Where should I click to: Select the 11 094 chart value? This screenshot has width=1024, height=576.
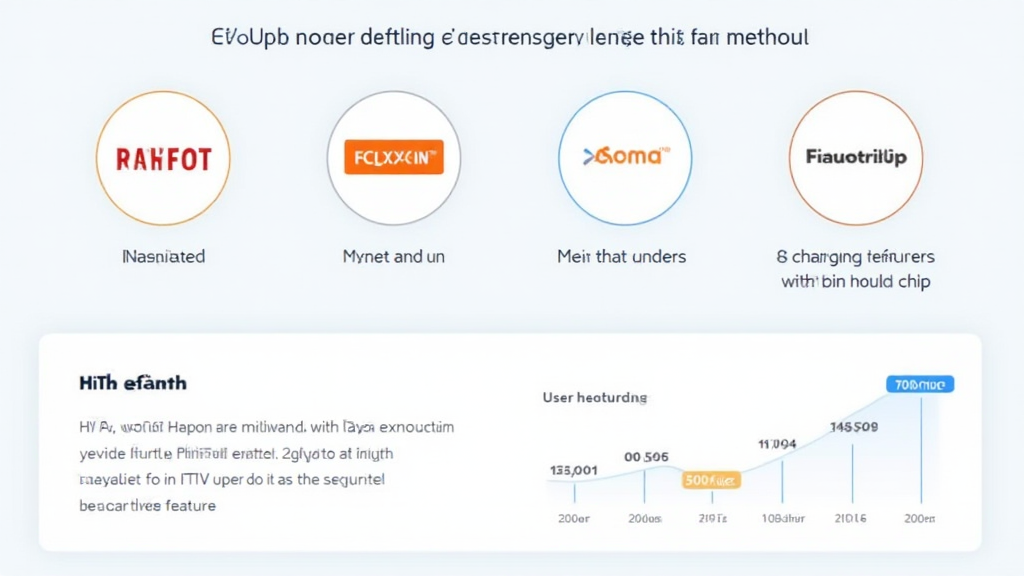pyautogui.click(x=776, y=443)
